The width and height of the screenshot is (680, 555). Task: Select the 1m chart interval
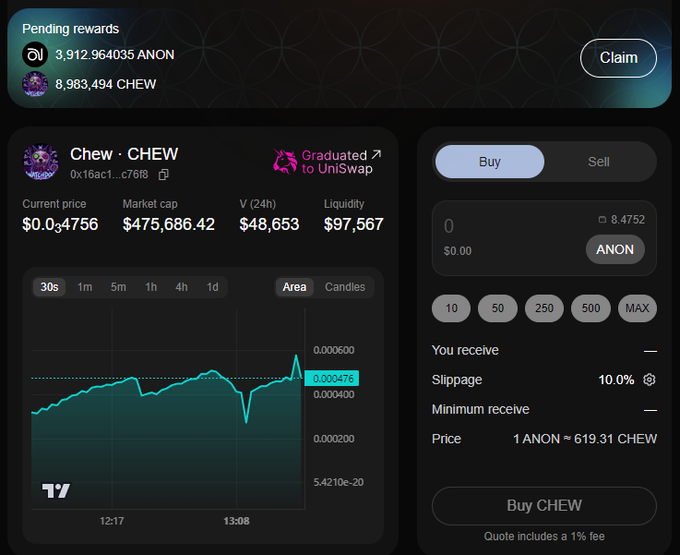[85, 287]
